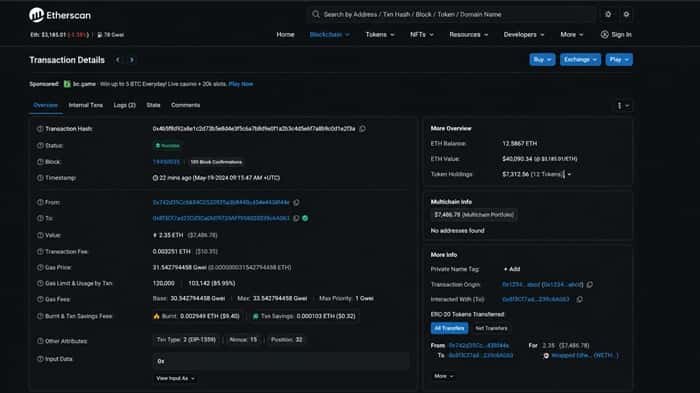Click the help icon beside Gas Fees
This screenshot has width=700, height=393.
click(x=40, y=299)
